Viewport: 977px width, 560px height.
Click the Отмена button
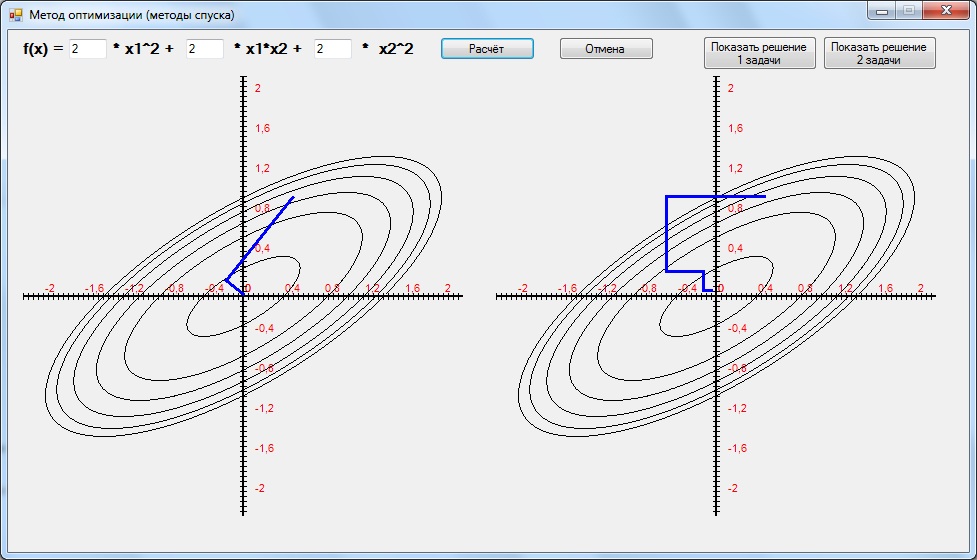(606, 49)
